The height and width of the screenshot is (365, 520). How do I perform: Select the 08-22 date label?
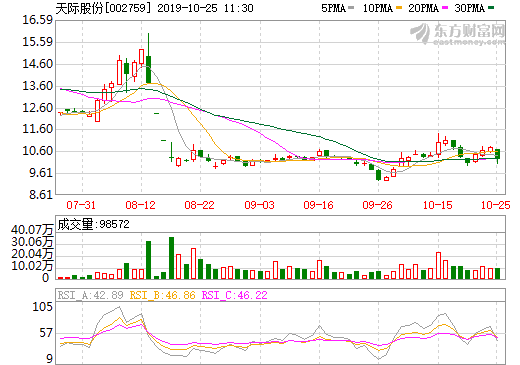[x=199, y=205]
